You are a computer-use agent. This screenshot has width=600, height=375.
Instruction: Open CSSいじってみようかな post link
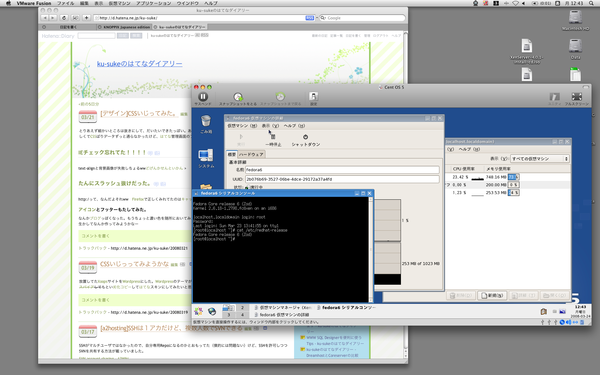[134, 264]
